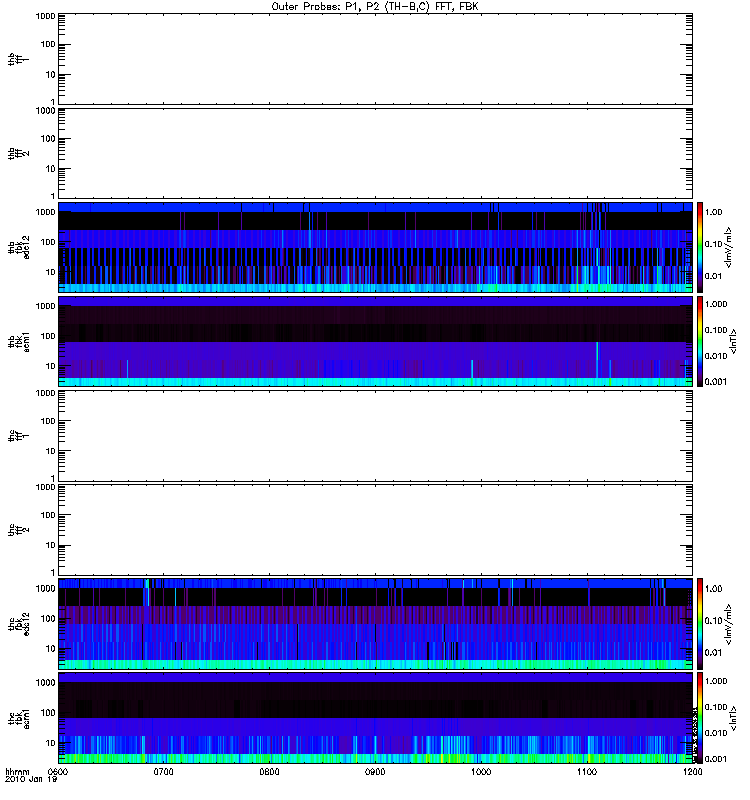Viewport: 750px width, 800px height.
Task: Click the 1200 time axis label
Action: pos(692,772)
